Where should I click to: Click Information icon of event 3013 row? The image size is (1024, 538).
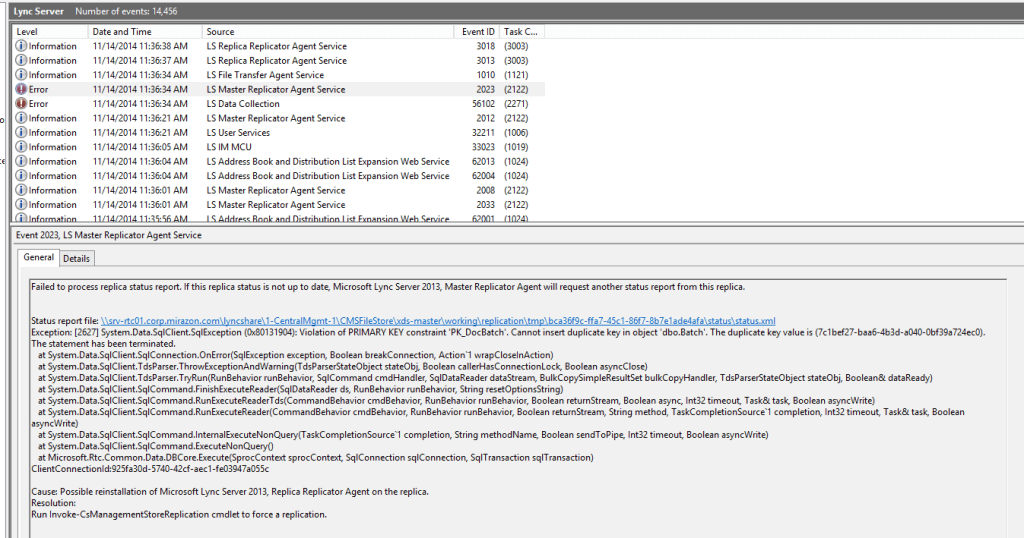point(21,61)
